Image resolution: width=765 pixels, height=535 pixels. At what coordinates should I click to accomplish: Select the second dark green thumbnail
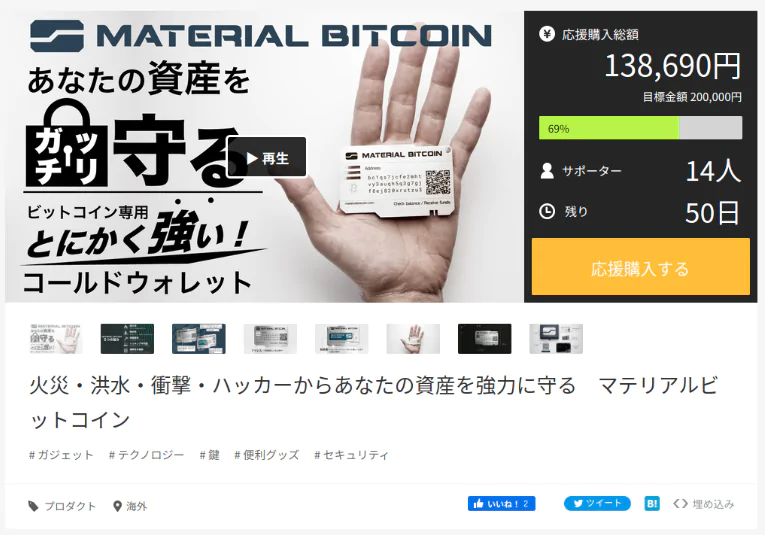pos(127,338)
